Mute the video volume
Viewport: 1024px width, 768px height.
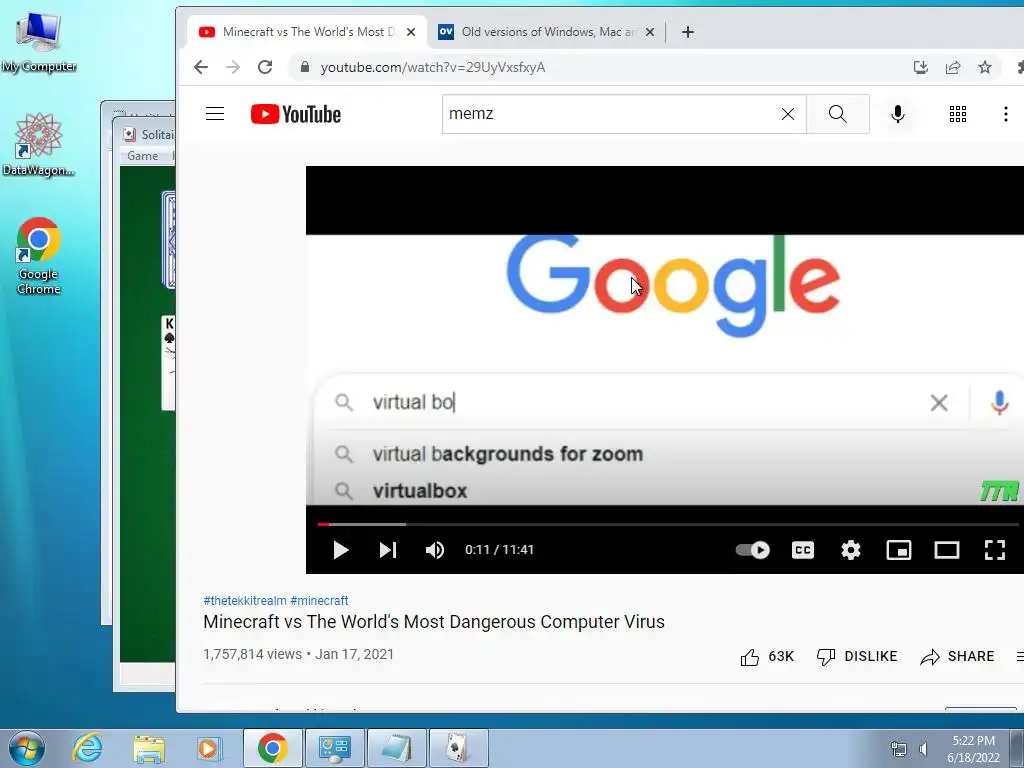435,550
